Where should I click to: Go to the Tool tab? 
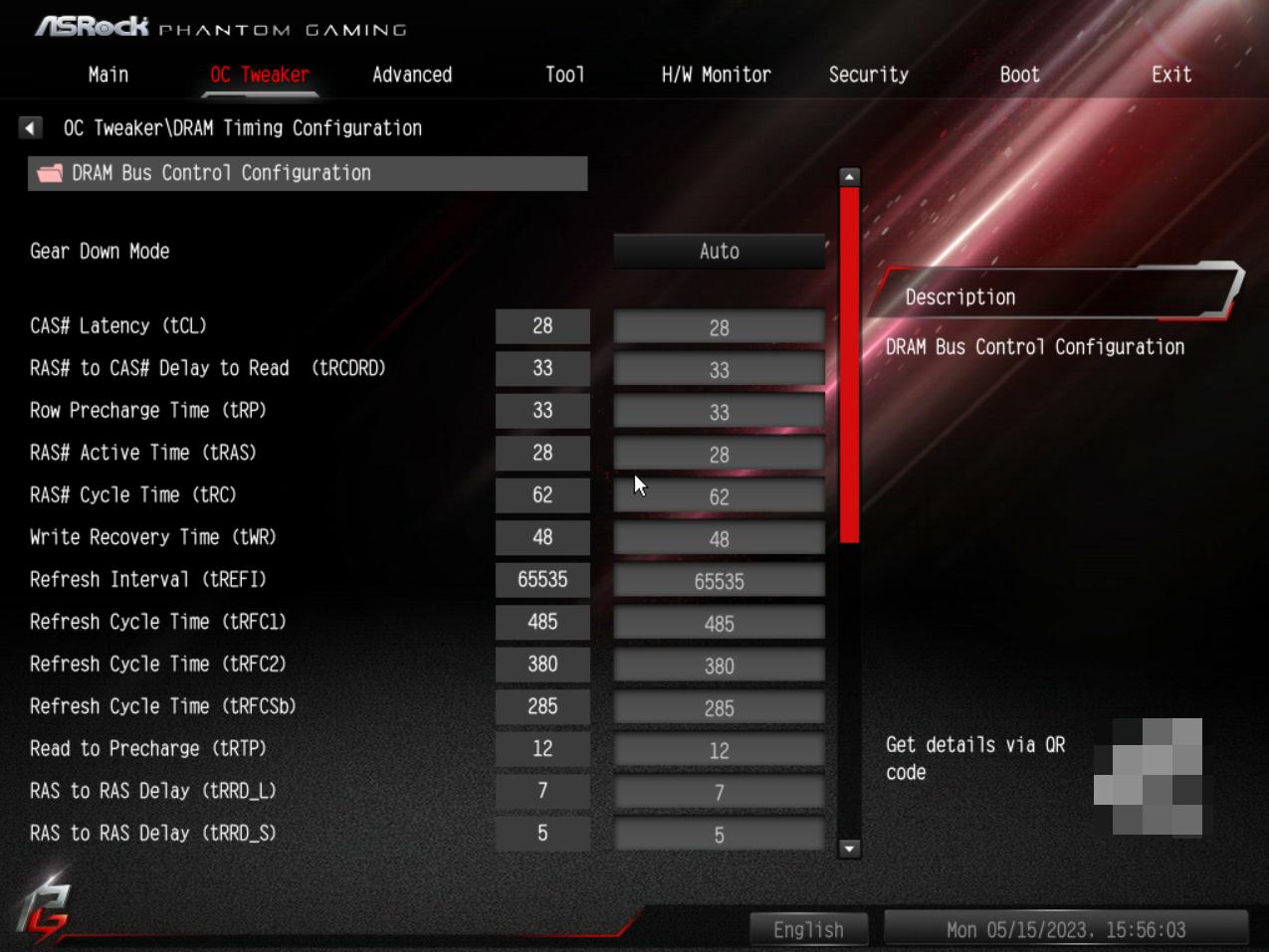click(x=564, y=75)
